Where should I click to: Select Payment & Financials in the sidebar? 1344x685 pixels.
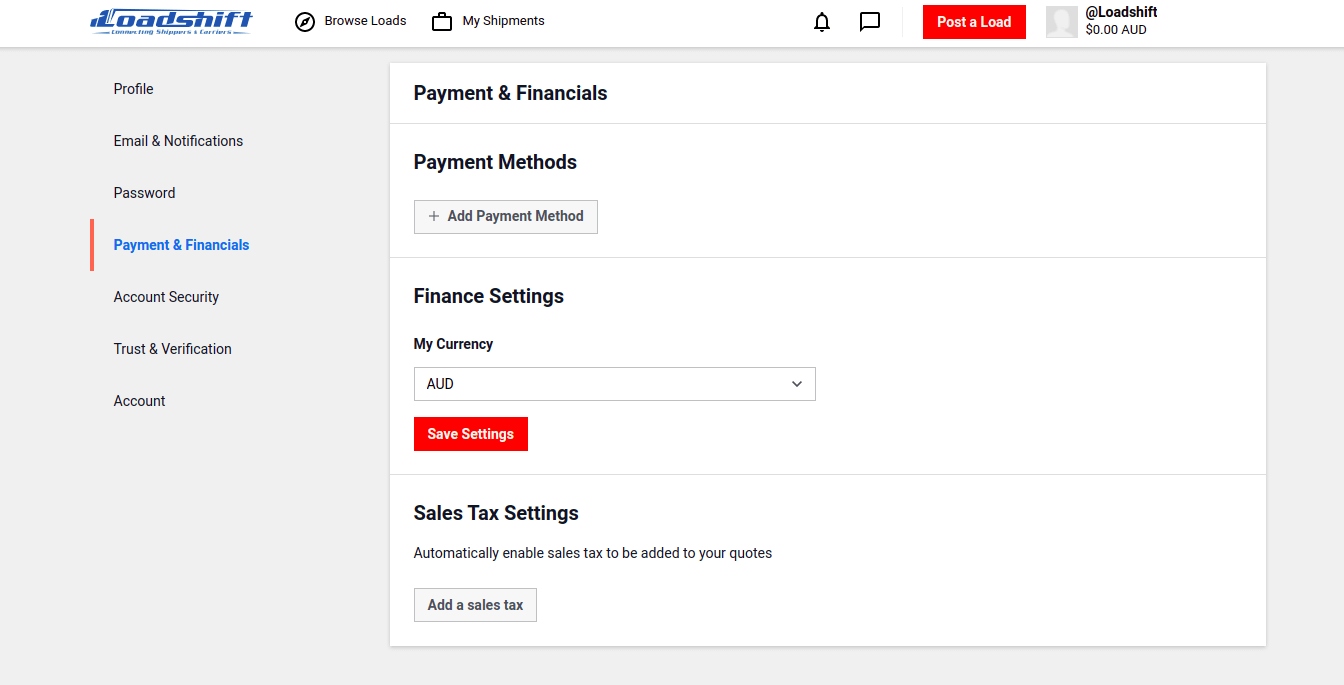click(181, 245)
